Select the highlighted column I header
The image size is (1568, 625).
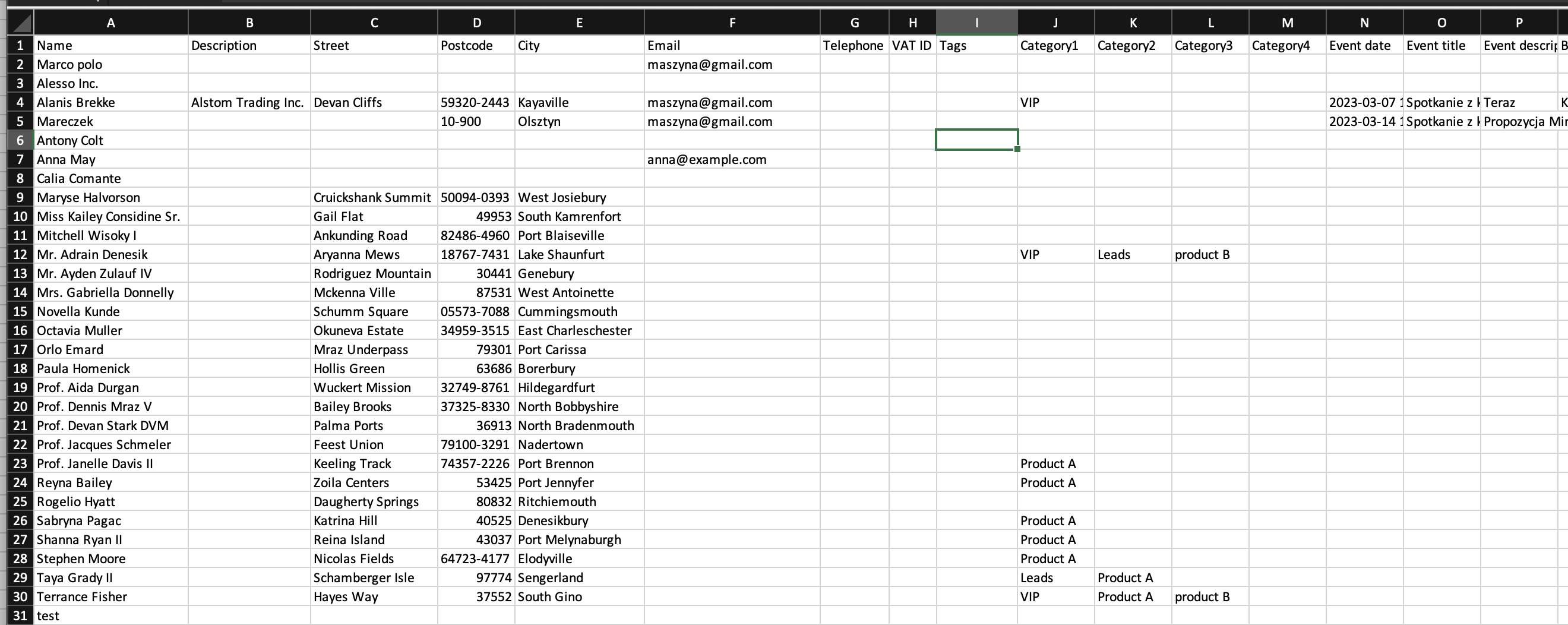(976, 23)
